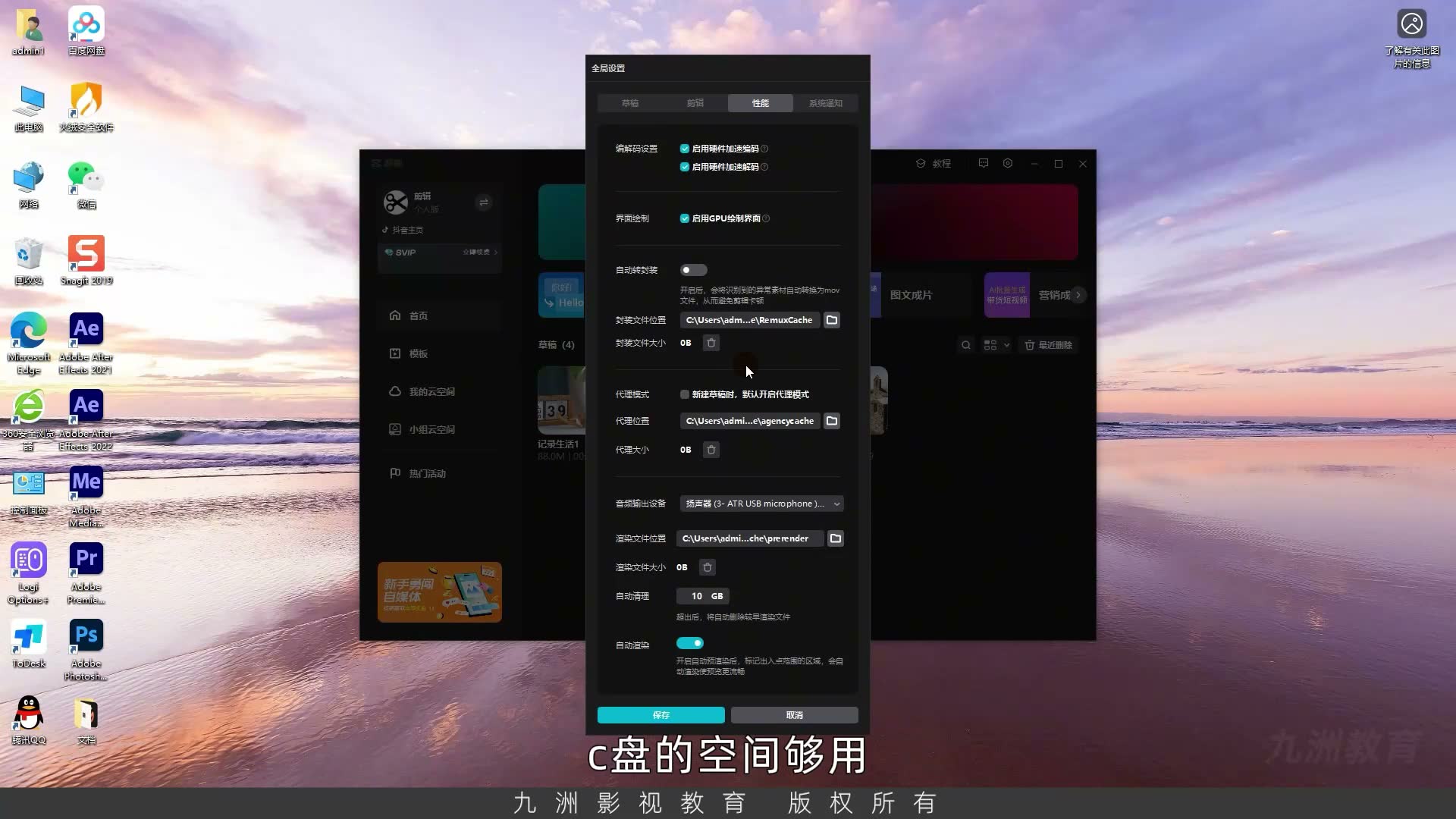Open 模板 in Jianying sidebar

click(440, 353)
